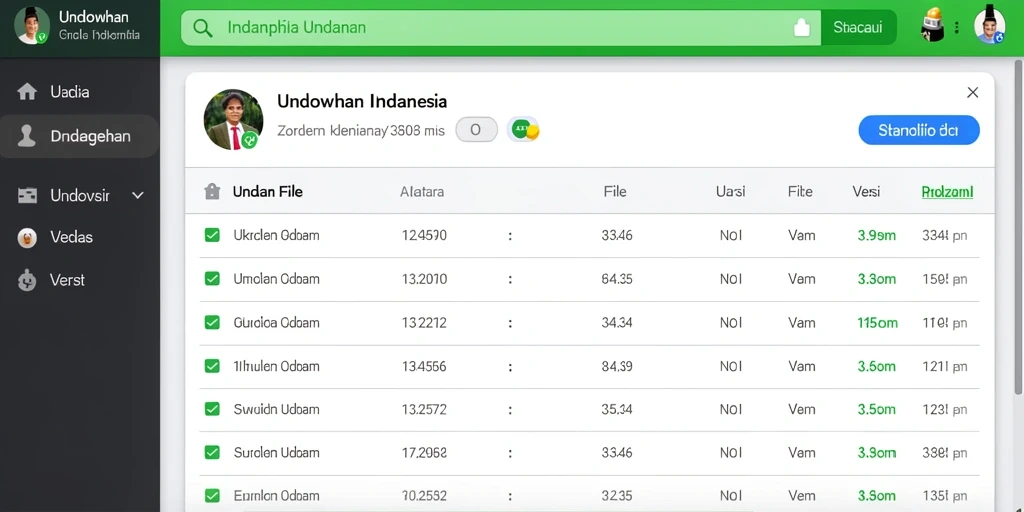Open the Uadia home icon

27,91
